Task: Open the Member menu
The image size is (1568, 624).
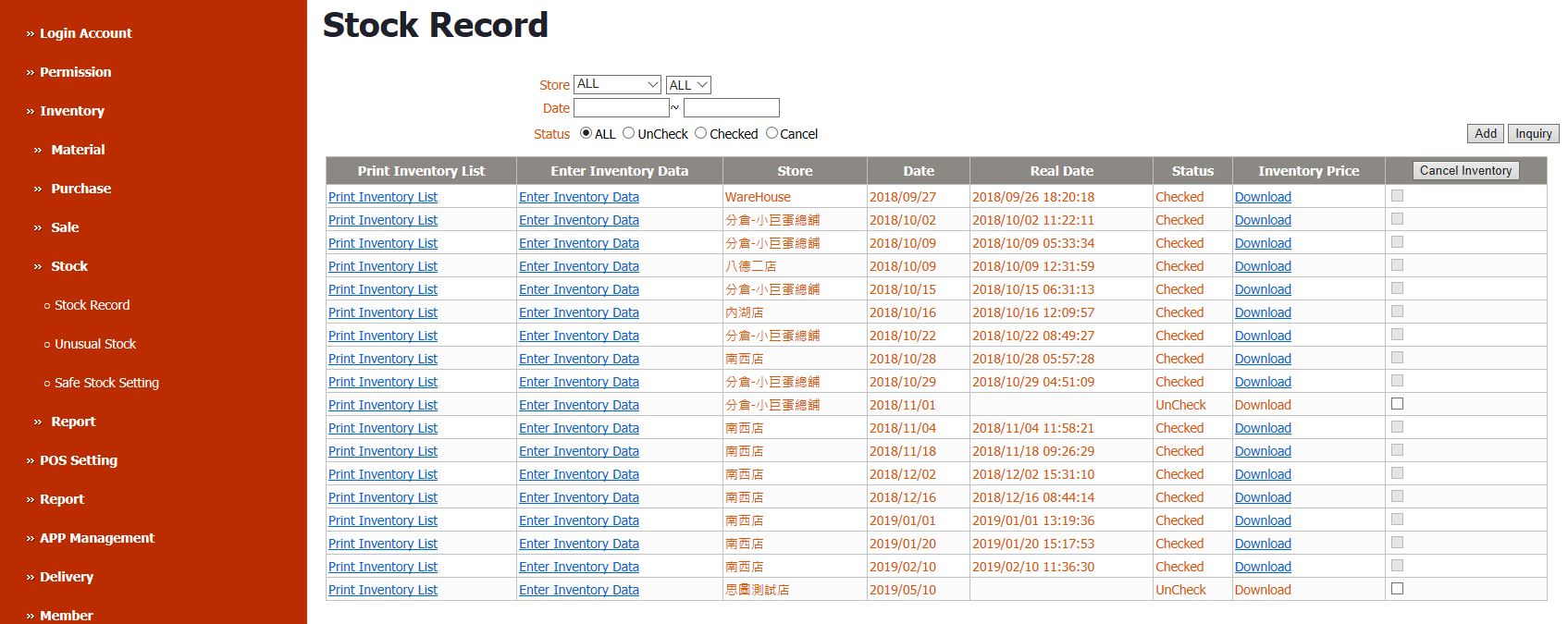Action: tap(66, 616)
